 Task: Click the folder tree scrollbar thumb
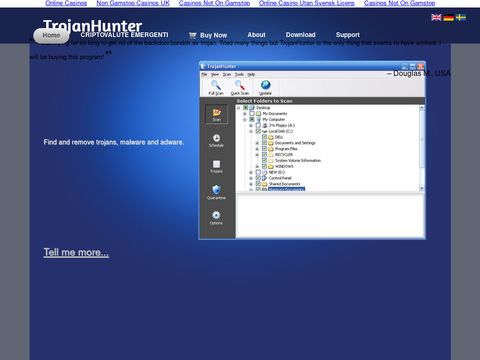point(422,139)
